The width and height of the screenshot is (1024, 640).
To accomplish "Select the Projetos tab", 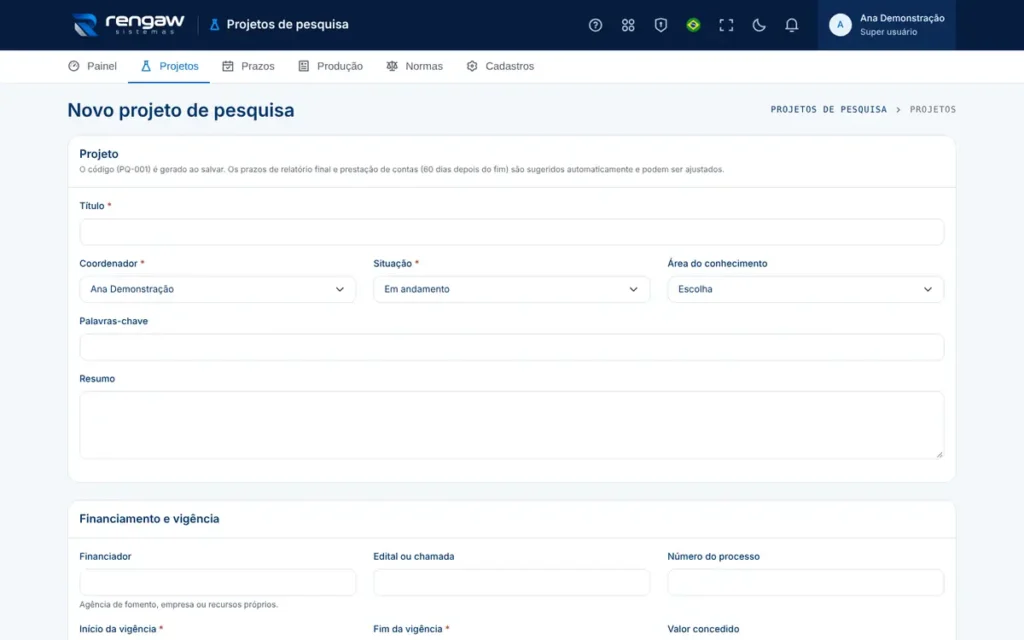I will pyautogui.click(x=169, y=66).
